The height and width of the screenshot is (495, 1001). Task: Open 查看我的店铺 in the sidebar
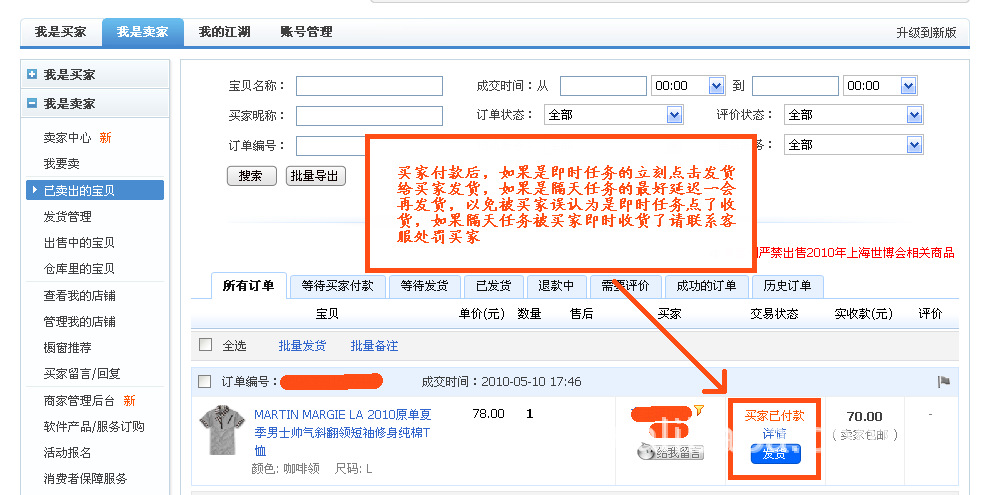point(79,296)
